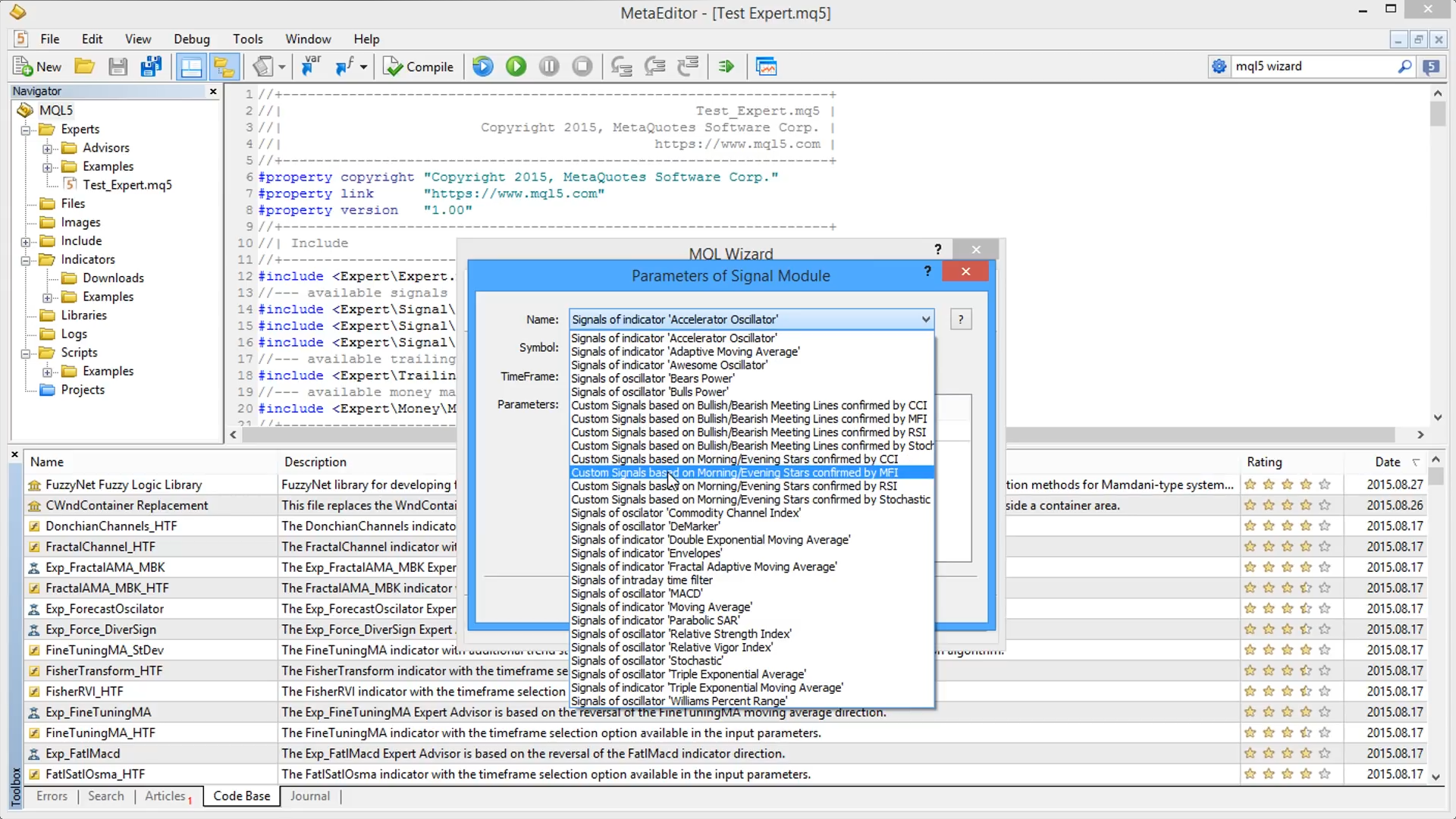Click the paste snippet clipboard icon
This screenshot has width=1456, height=819.
[262, 67]
